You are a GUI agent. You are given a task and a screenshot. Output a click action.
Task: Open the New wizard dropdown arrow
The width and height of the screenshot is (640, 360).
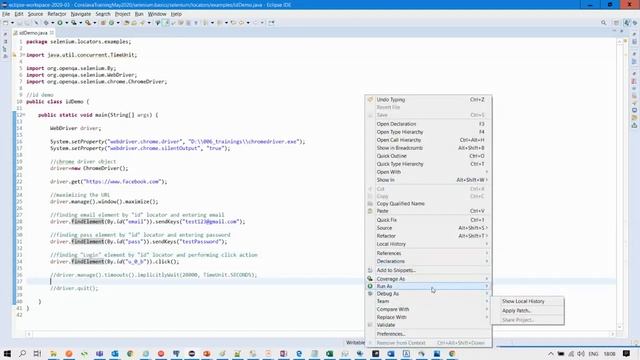(12, 23)
